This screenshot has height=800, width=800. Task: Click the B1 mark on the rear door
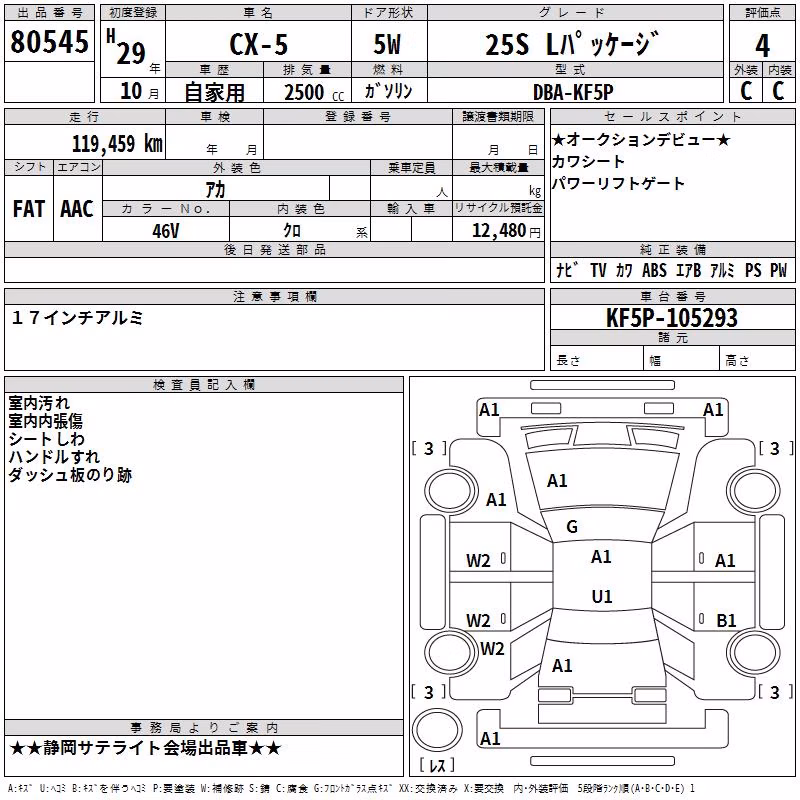point(726,620)
